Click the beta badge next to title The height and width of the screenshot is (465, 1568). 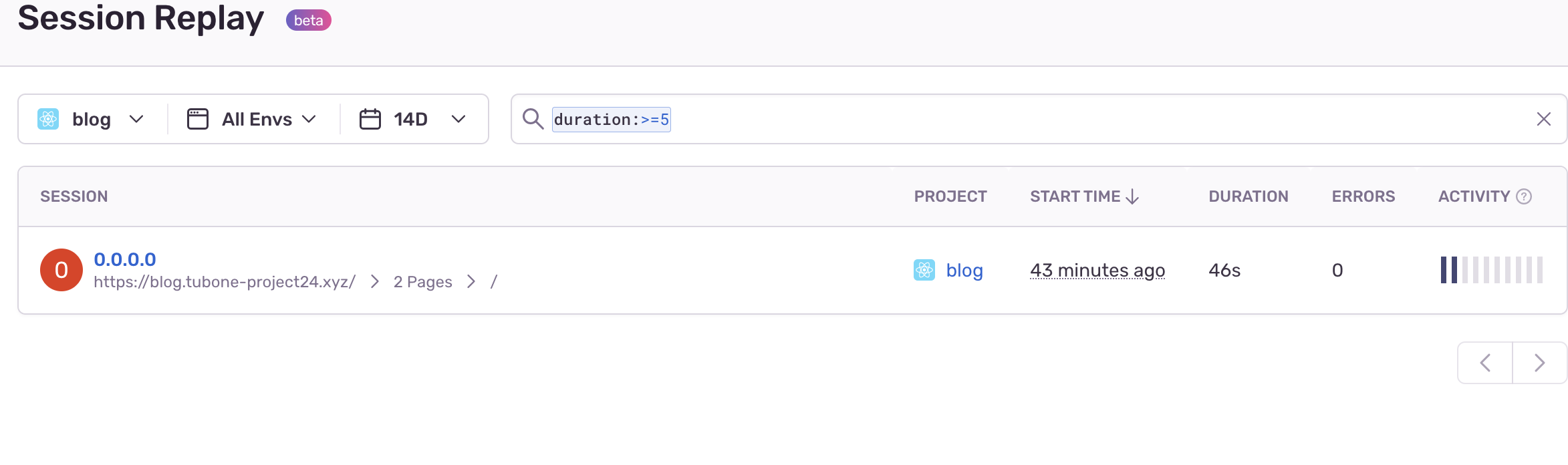pyautogui.click(x=309, y=20)
